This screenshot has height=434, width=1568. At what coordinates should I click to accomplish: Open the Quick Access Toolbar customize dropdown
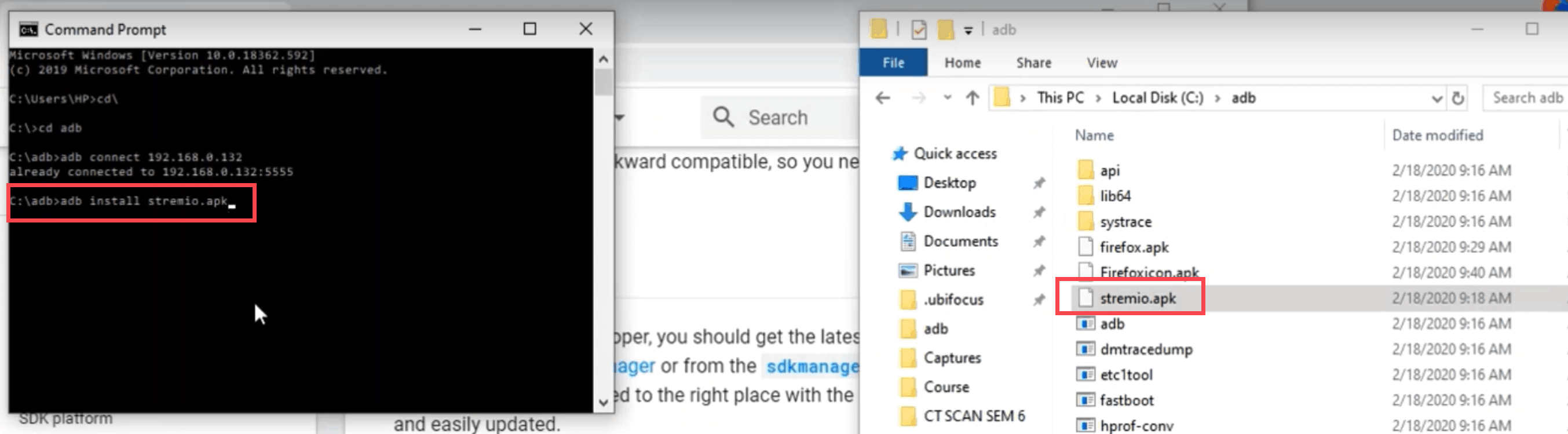coord(968,30)
